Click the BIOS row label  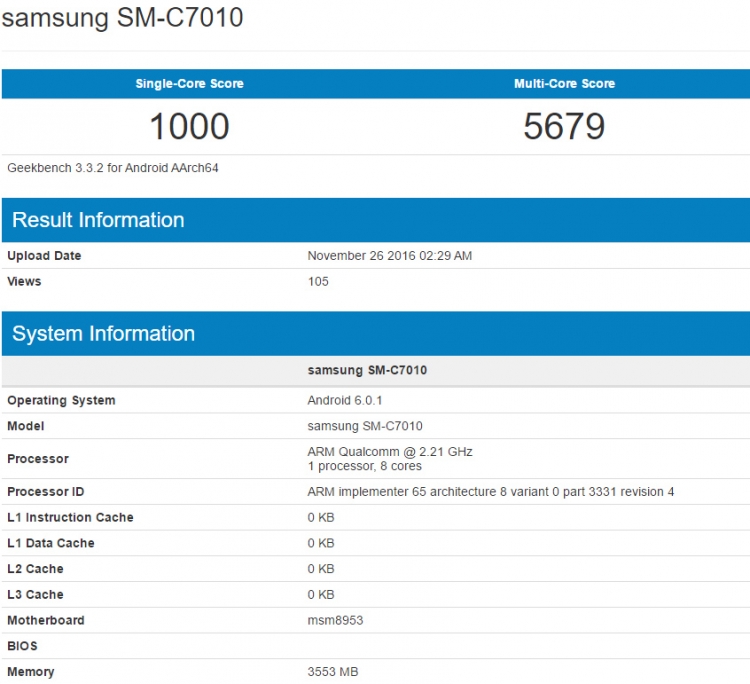click(22, 646)
